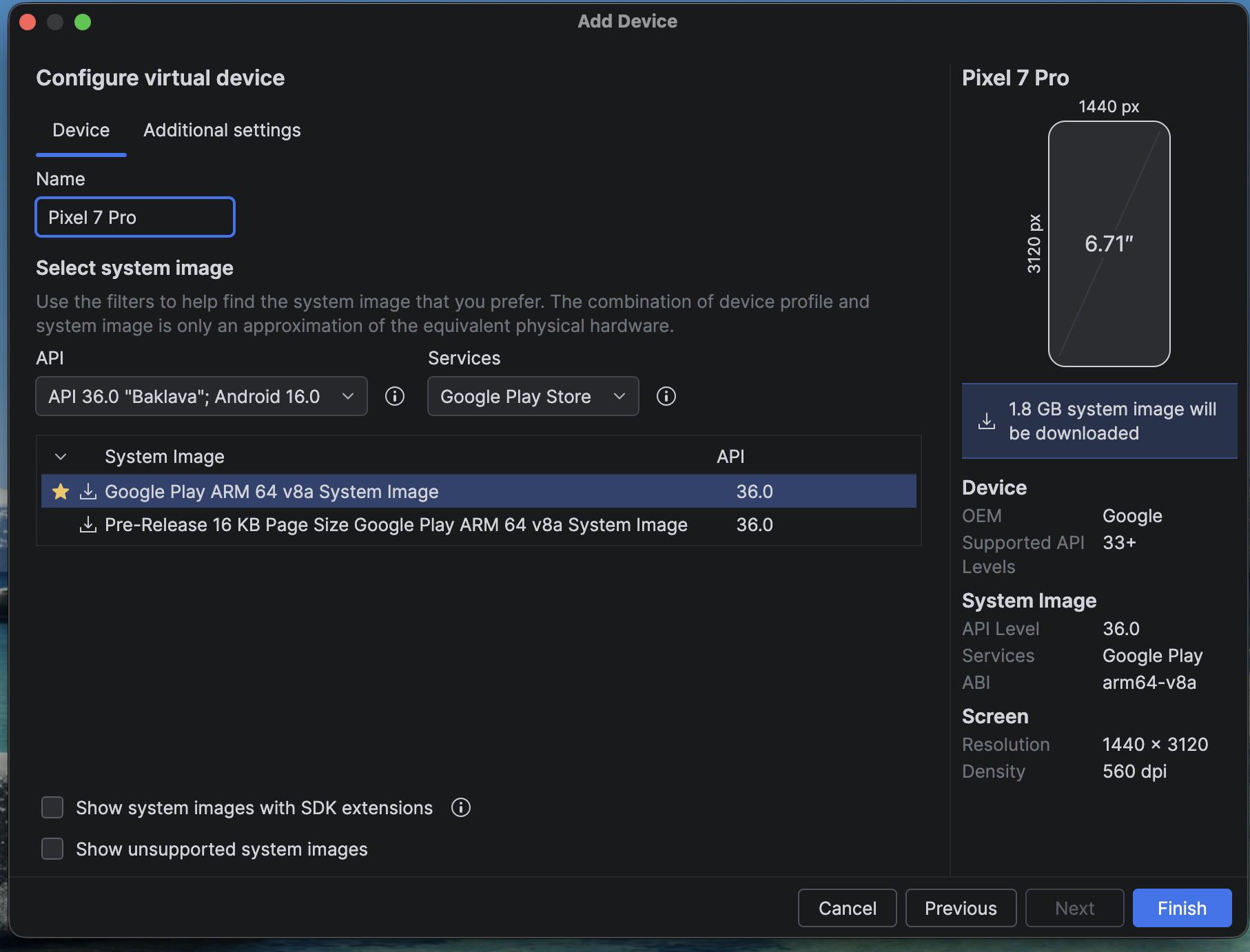
Task: Enable Show unsupported system images checkbox
Action: point(52,849)
